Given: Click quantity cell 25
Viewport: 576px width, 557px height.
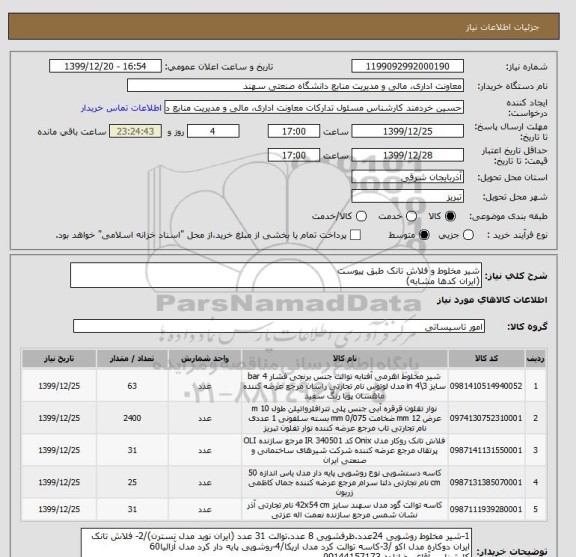Looking at the screenshot, I should point(132,482).
